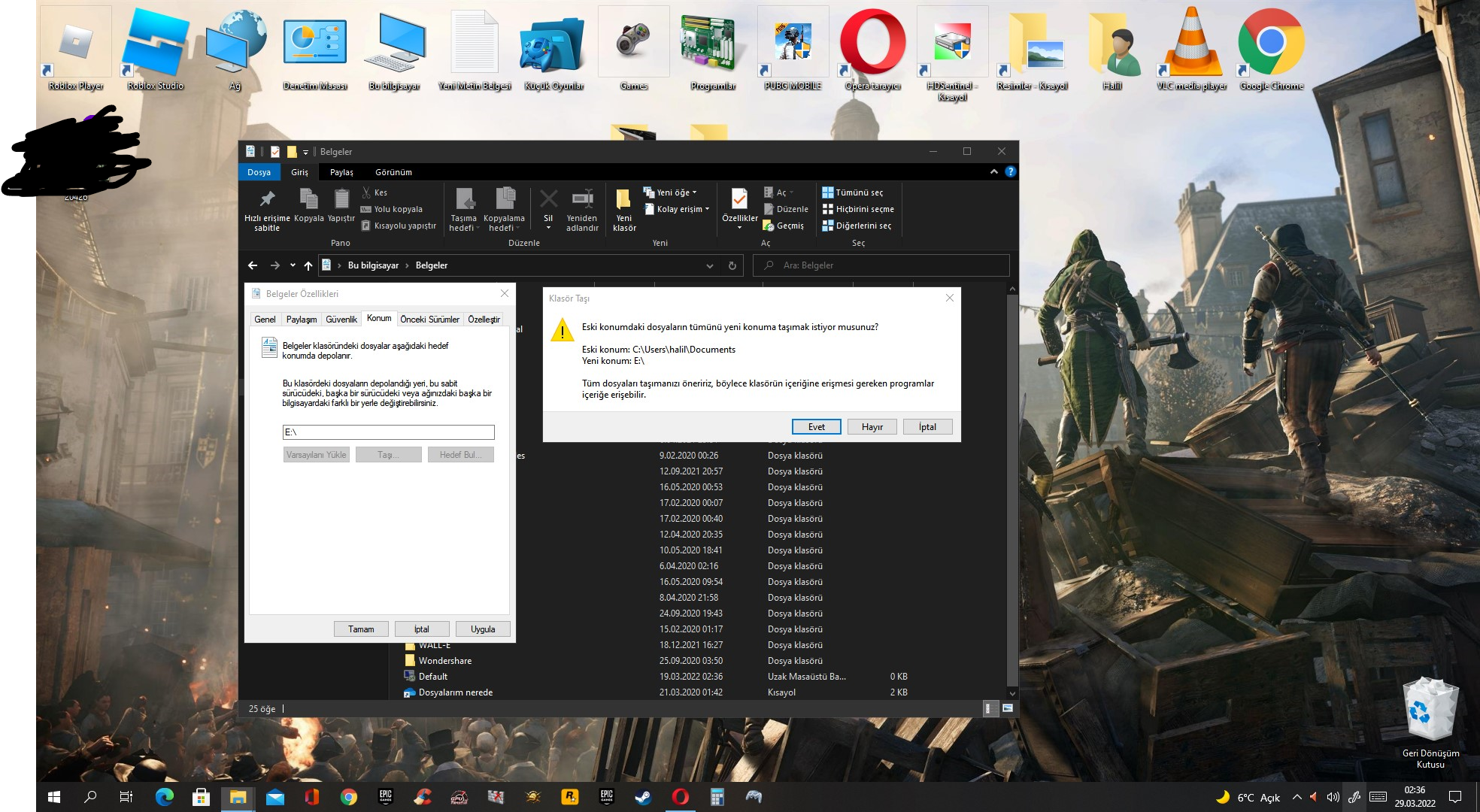Click the Geçmiş ribbon command
The image size is (1480, 812).
point(784,226)
